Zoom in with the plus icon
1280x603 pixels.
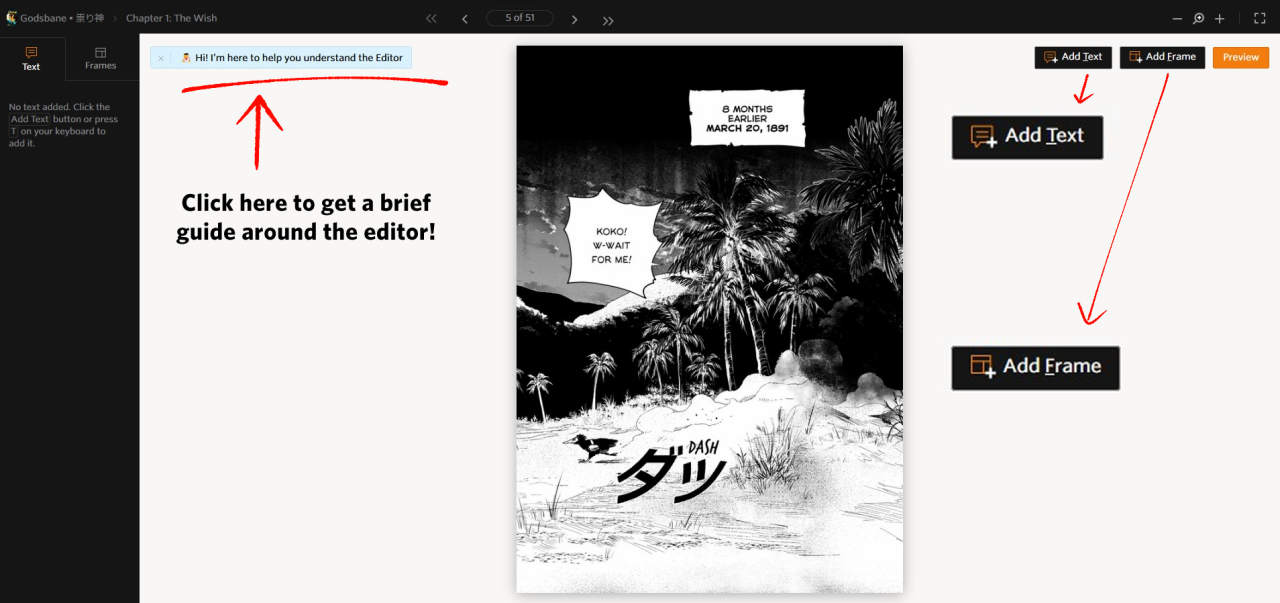click(x=1219, y=19)
